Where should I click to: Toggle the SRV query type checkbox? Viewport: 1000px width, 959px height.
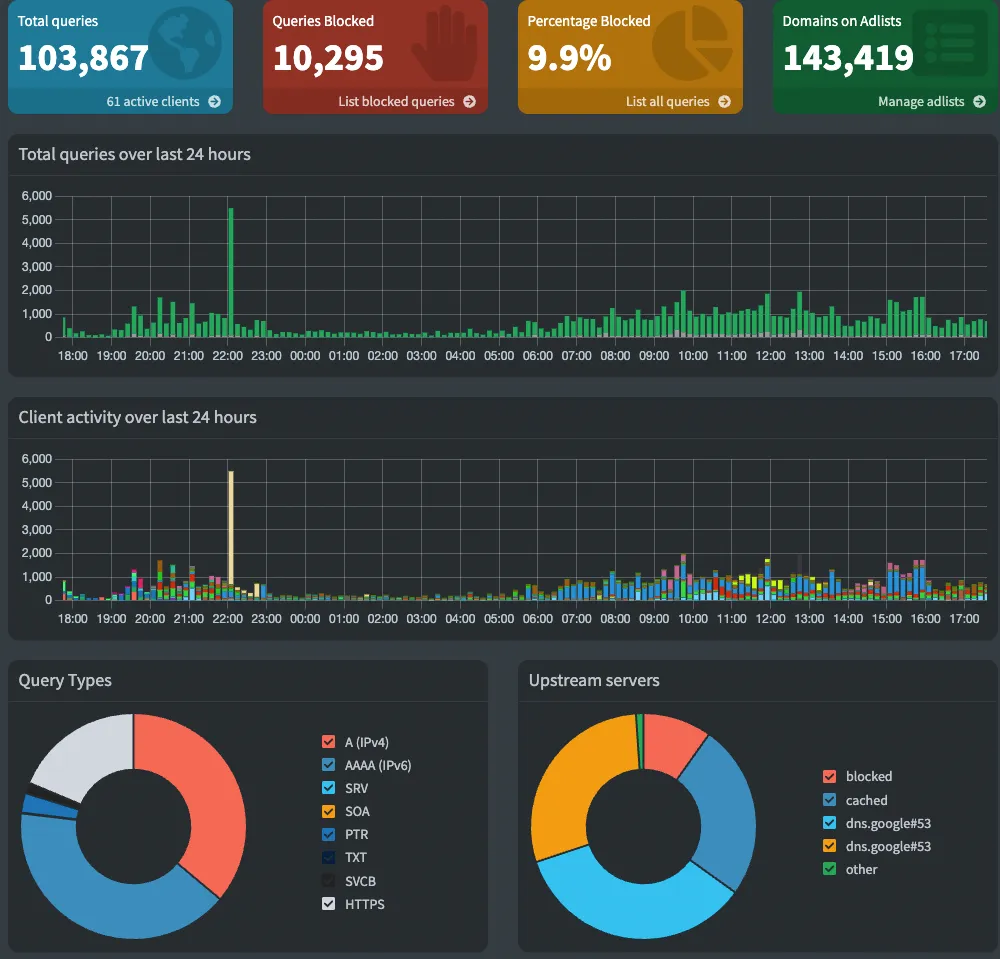coord(328,787)
